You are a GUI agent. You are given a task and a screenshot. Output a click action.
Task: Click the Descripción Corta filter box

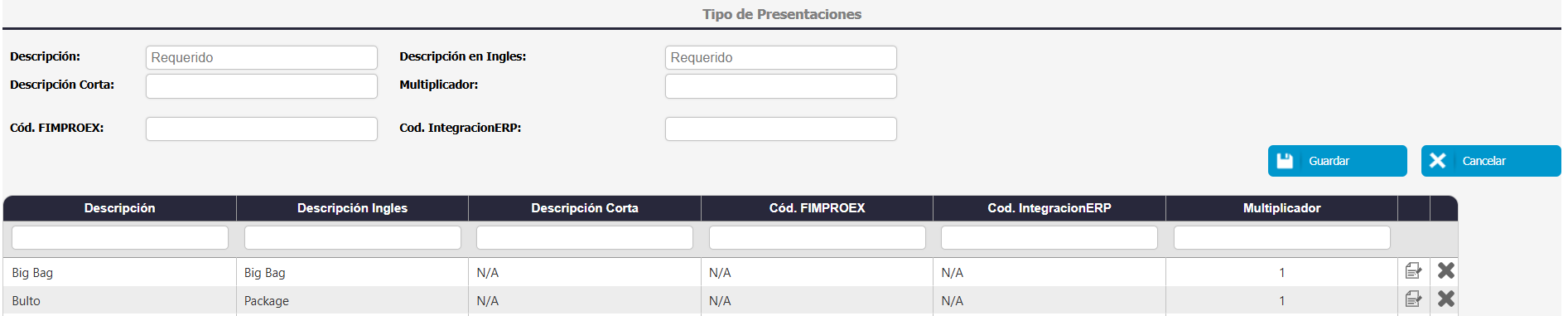click(585, 238)
